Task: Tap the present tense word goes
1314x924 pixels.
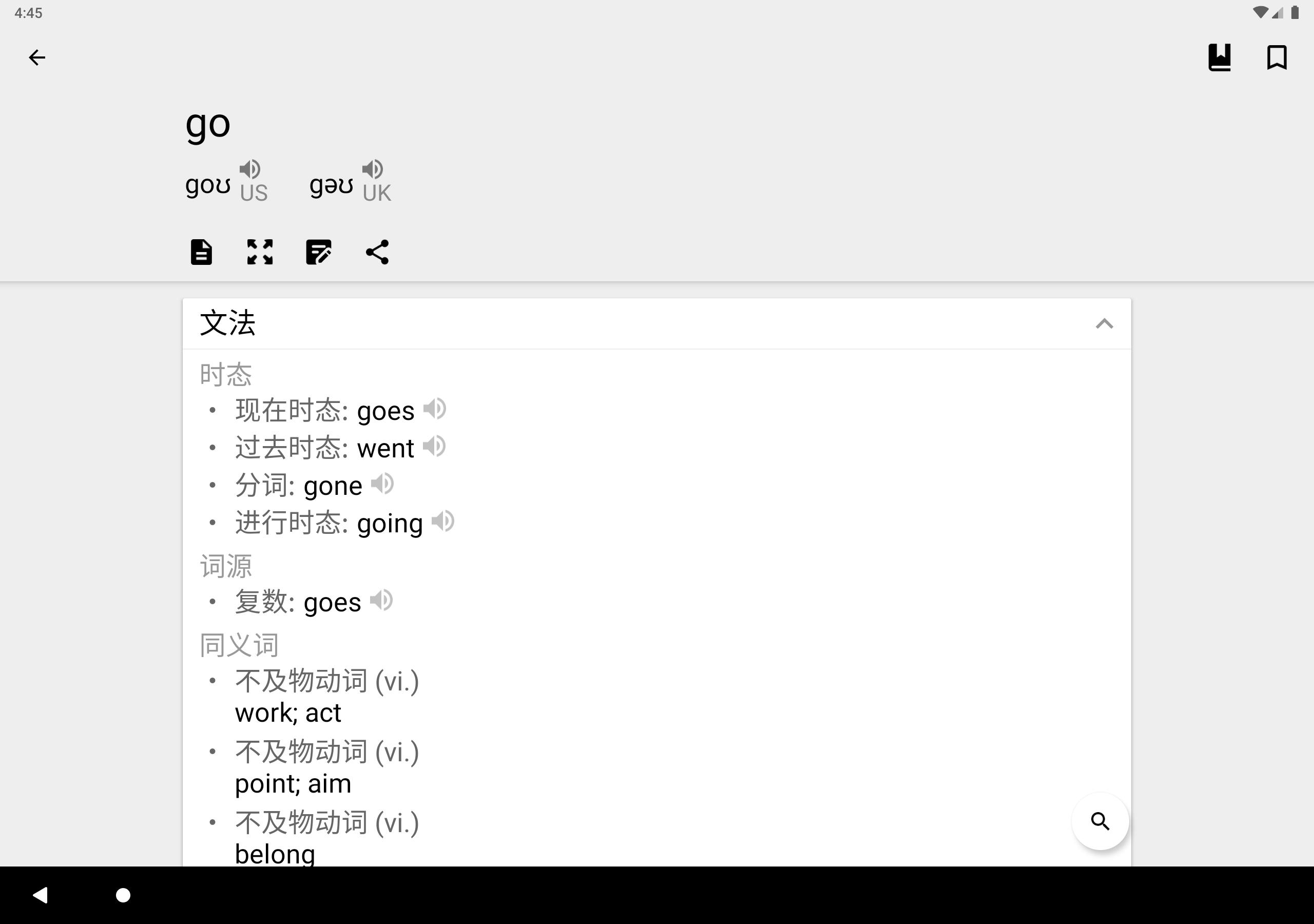Action: click(x=385, y=412)
